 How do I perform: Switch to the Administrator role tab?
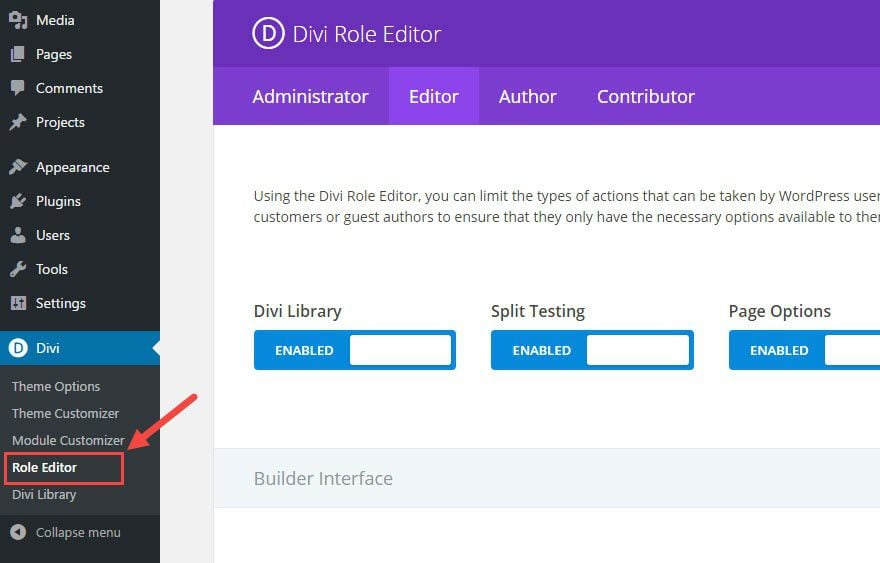pyautogui.click(x=310, y=97)
